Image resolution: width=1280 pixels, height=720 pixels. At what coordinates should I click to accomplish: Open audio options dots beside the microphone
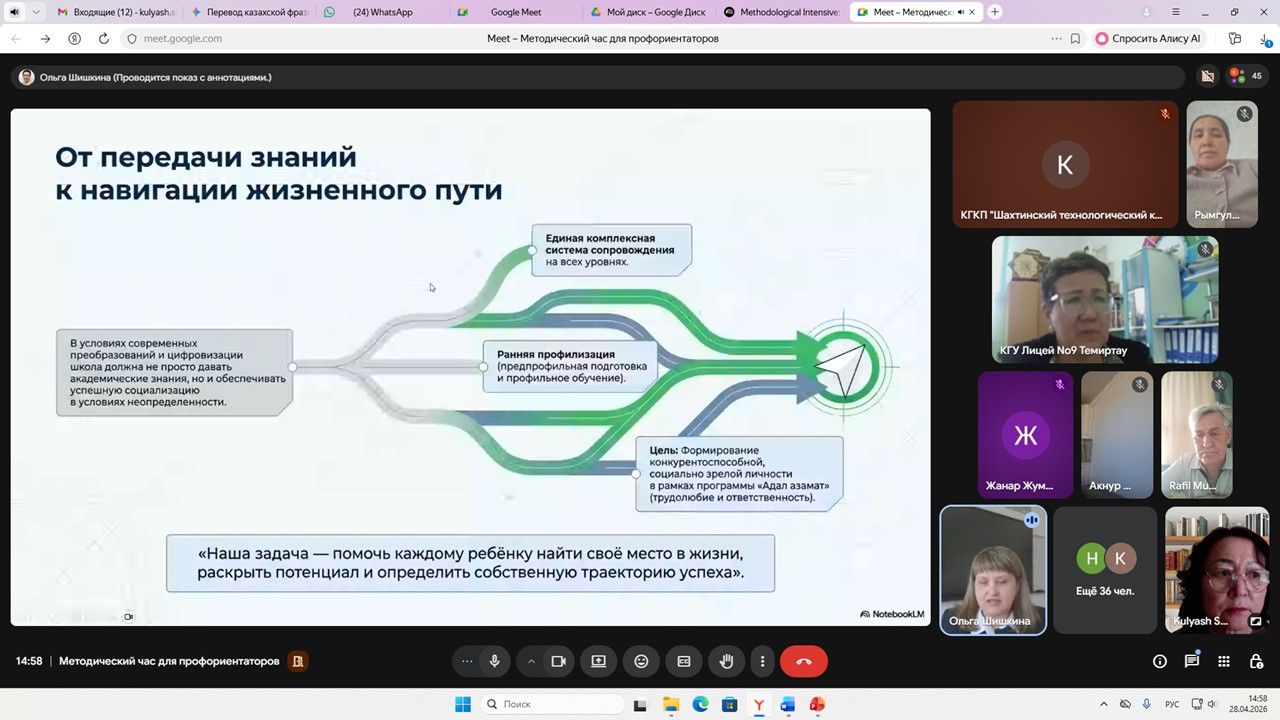[x=467, y=661]
